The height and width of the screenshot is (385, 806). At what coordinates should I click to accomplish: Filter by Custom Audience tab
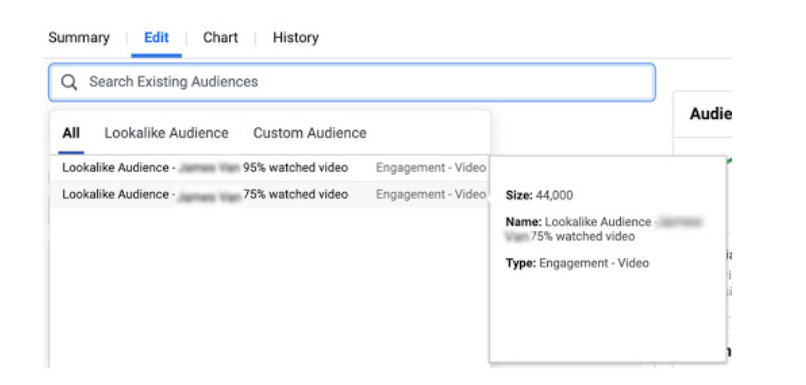click(309, 133)
